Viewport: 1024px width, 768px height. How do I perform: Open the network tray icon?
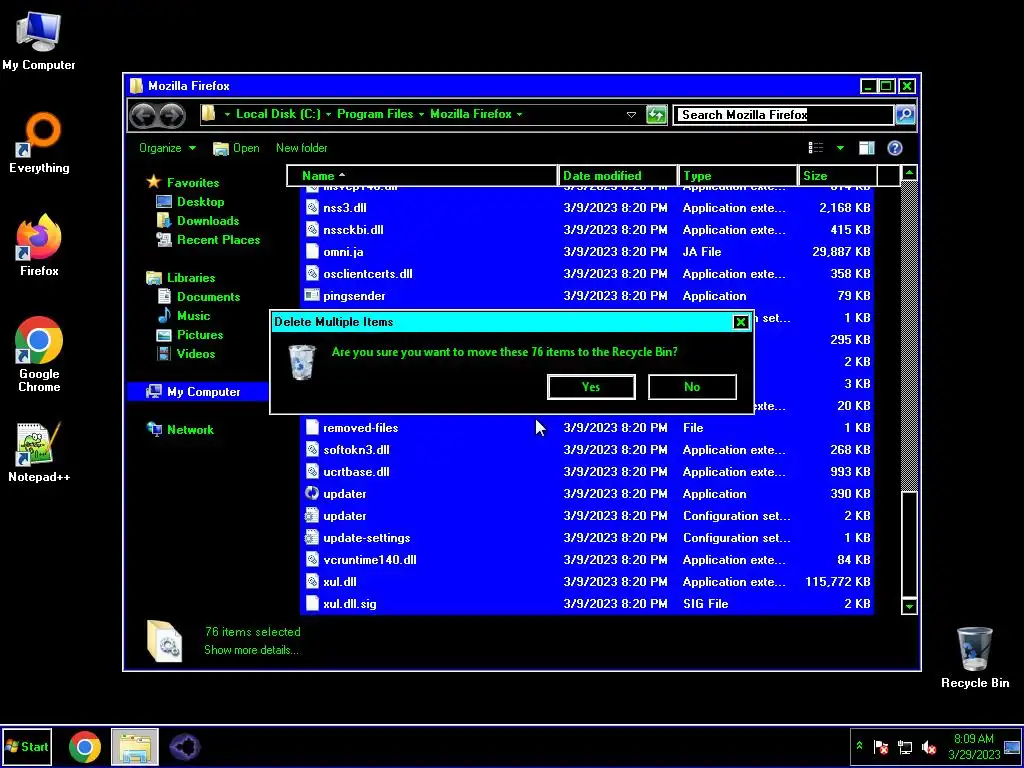point(905,747)
